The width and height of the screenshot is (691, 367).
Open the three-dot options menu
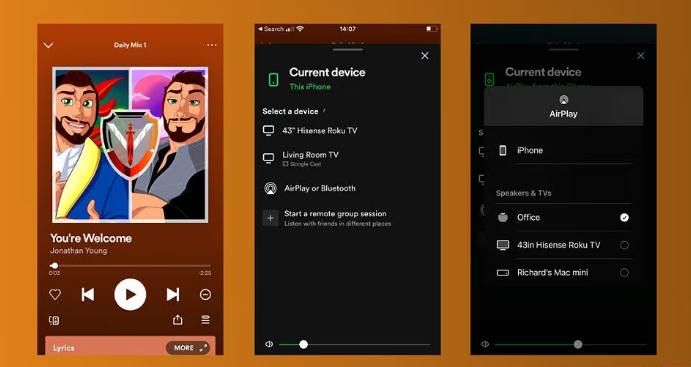click(x=212, y=45)
